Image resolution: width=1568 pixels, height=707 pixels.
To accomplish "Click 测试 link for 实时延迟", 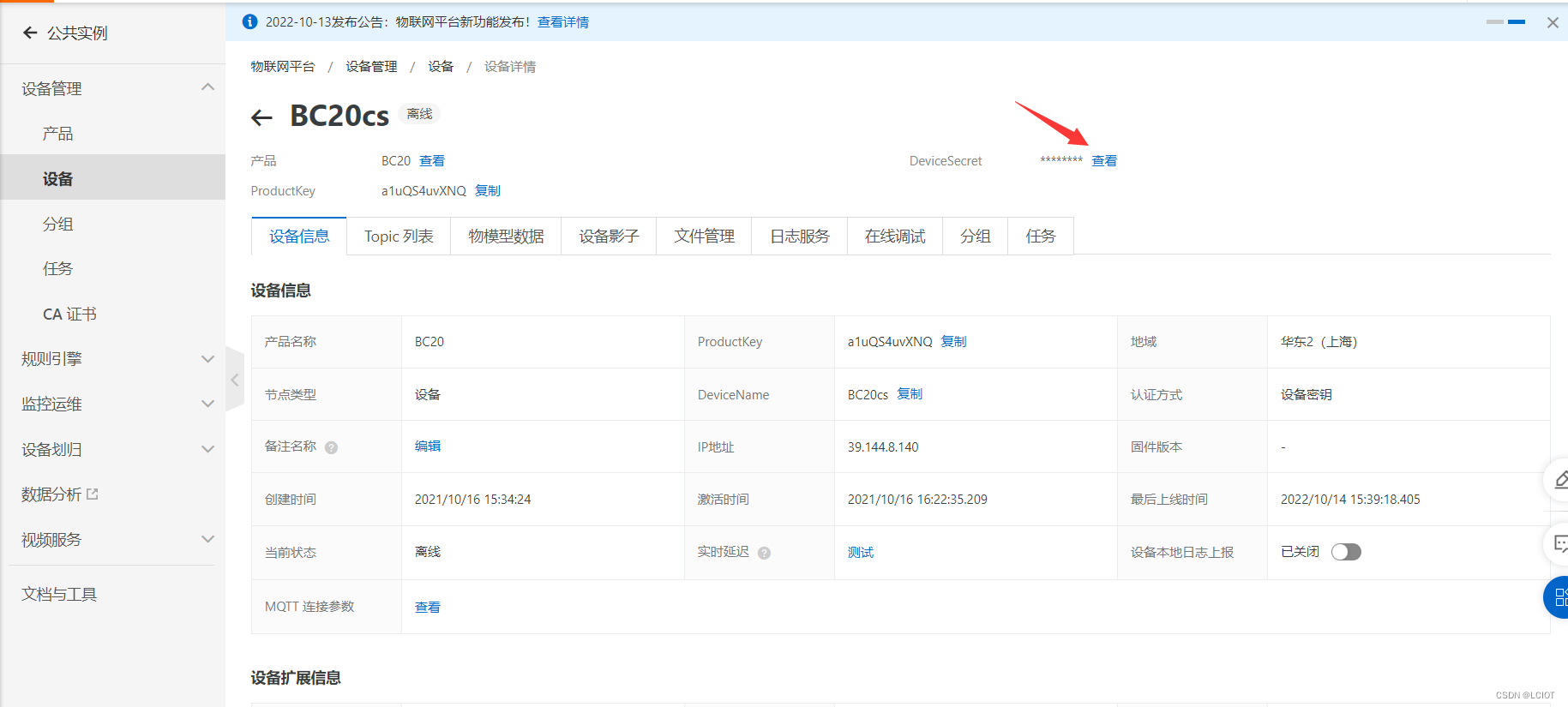I will [861, 552].
